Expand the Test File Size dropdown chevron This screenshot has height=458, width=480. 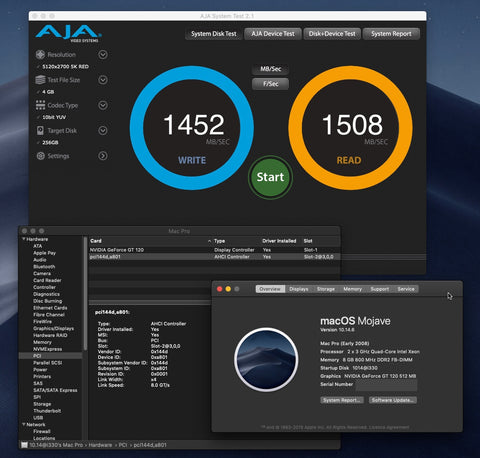[103, 80]
